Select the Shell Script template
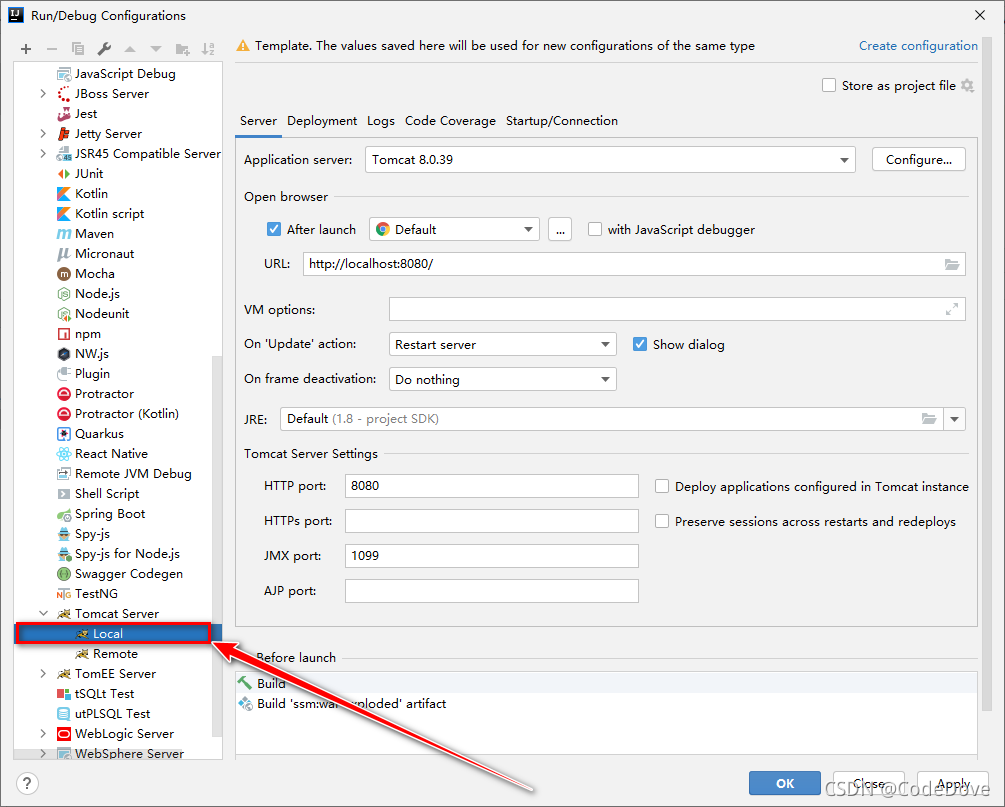This screenshot has height=807, width=1005. (x=106, y=494)
